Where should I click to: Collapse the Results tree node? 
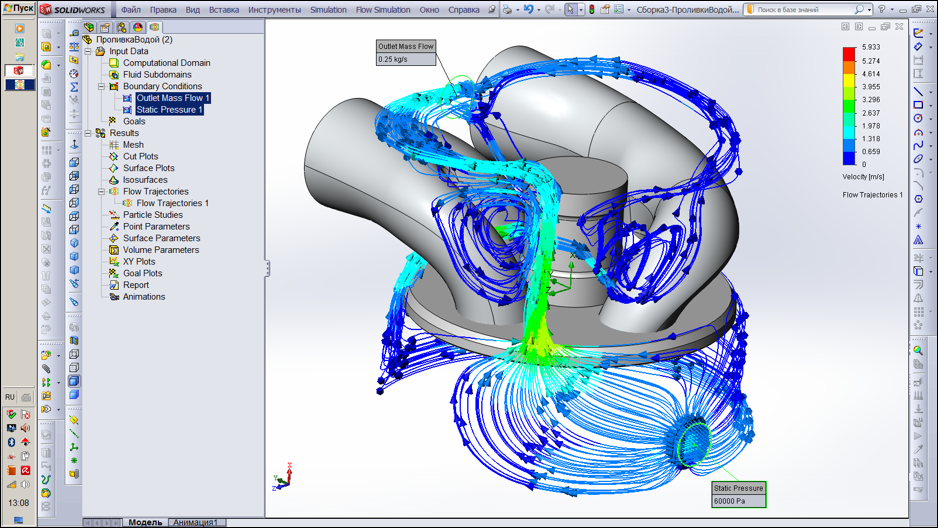[x=88, y=133]
